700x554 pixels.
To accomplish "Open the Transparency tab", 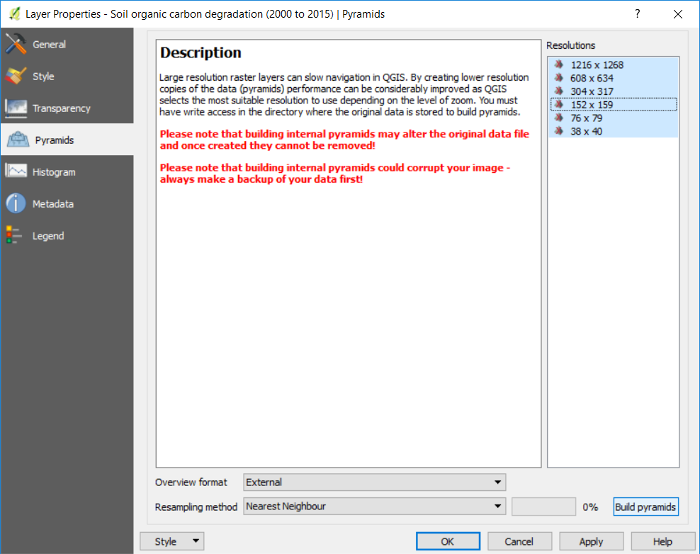I will pyautogui.click(x=67, y=108).
